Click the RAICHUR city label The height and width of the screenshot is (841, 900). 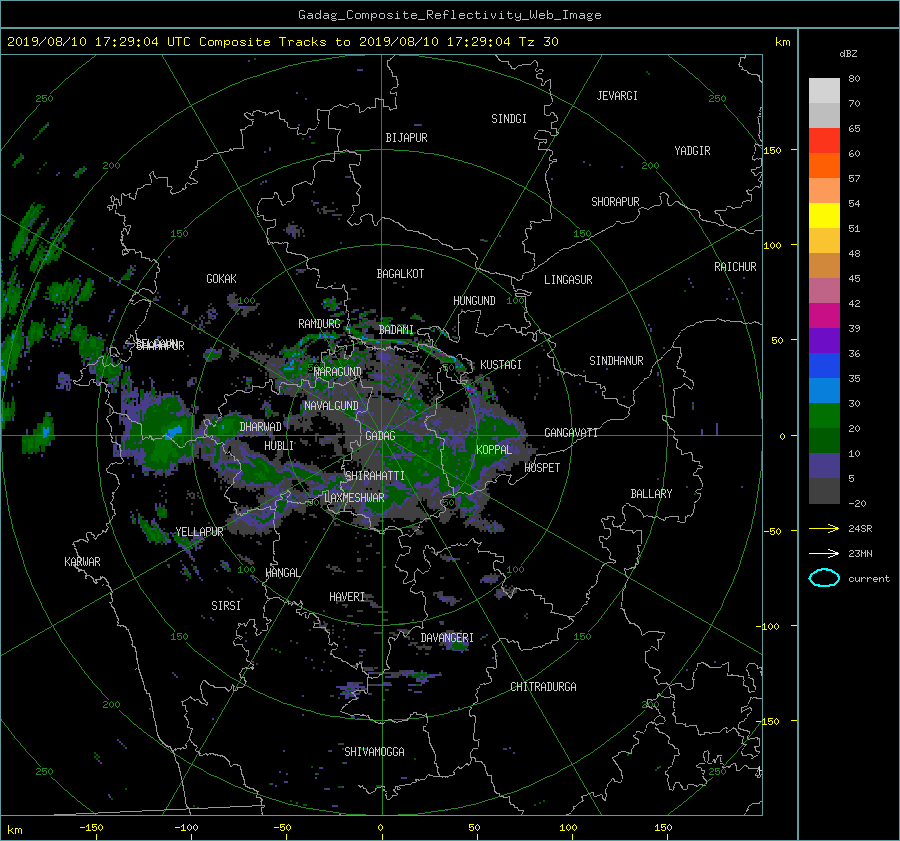735,267
